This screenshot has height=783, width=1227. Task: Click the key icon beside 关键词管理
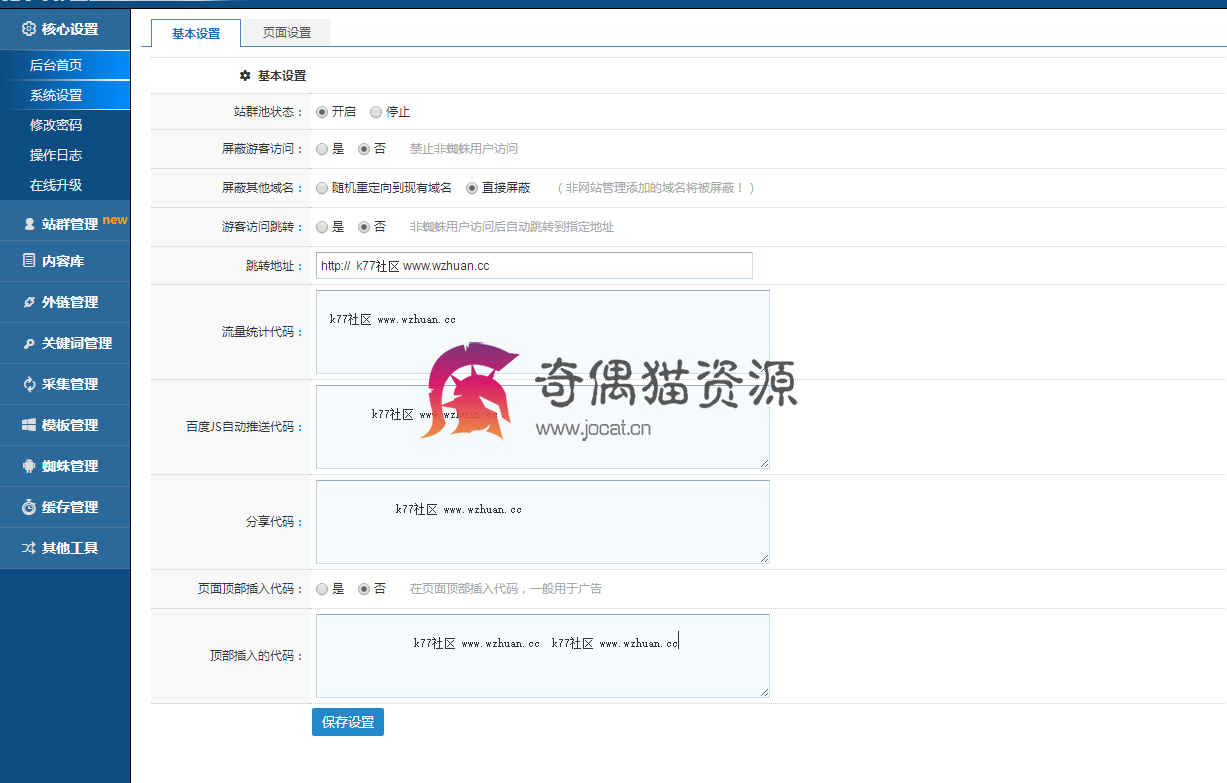pos(29,343)
